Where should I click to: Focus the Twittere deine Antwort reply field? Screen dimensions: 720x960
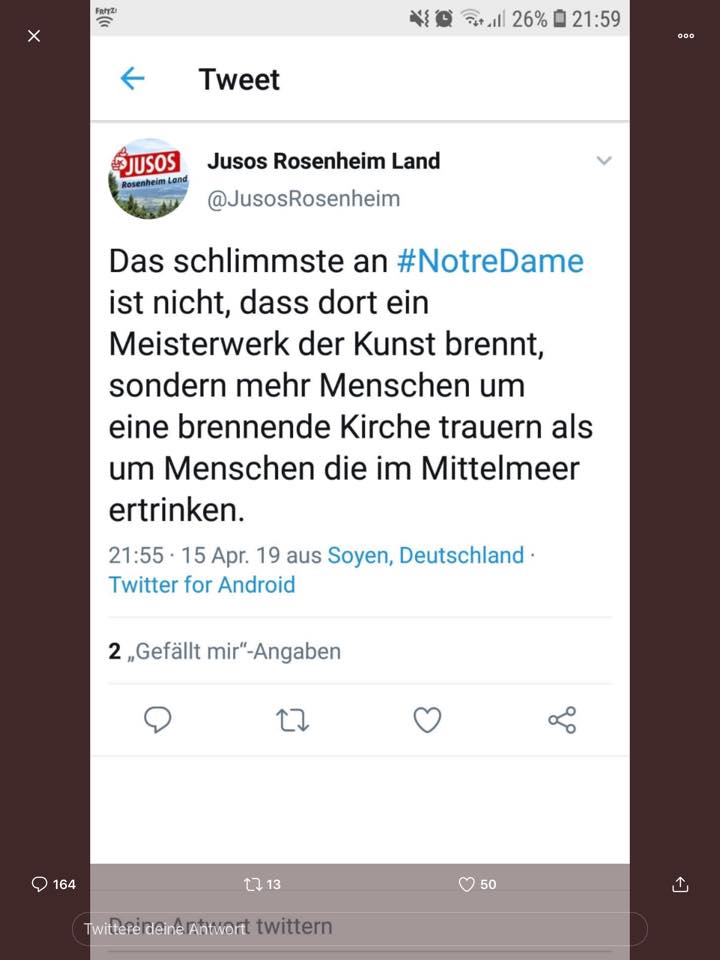click(359, 929)
